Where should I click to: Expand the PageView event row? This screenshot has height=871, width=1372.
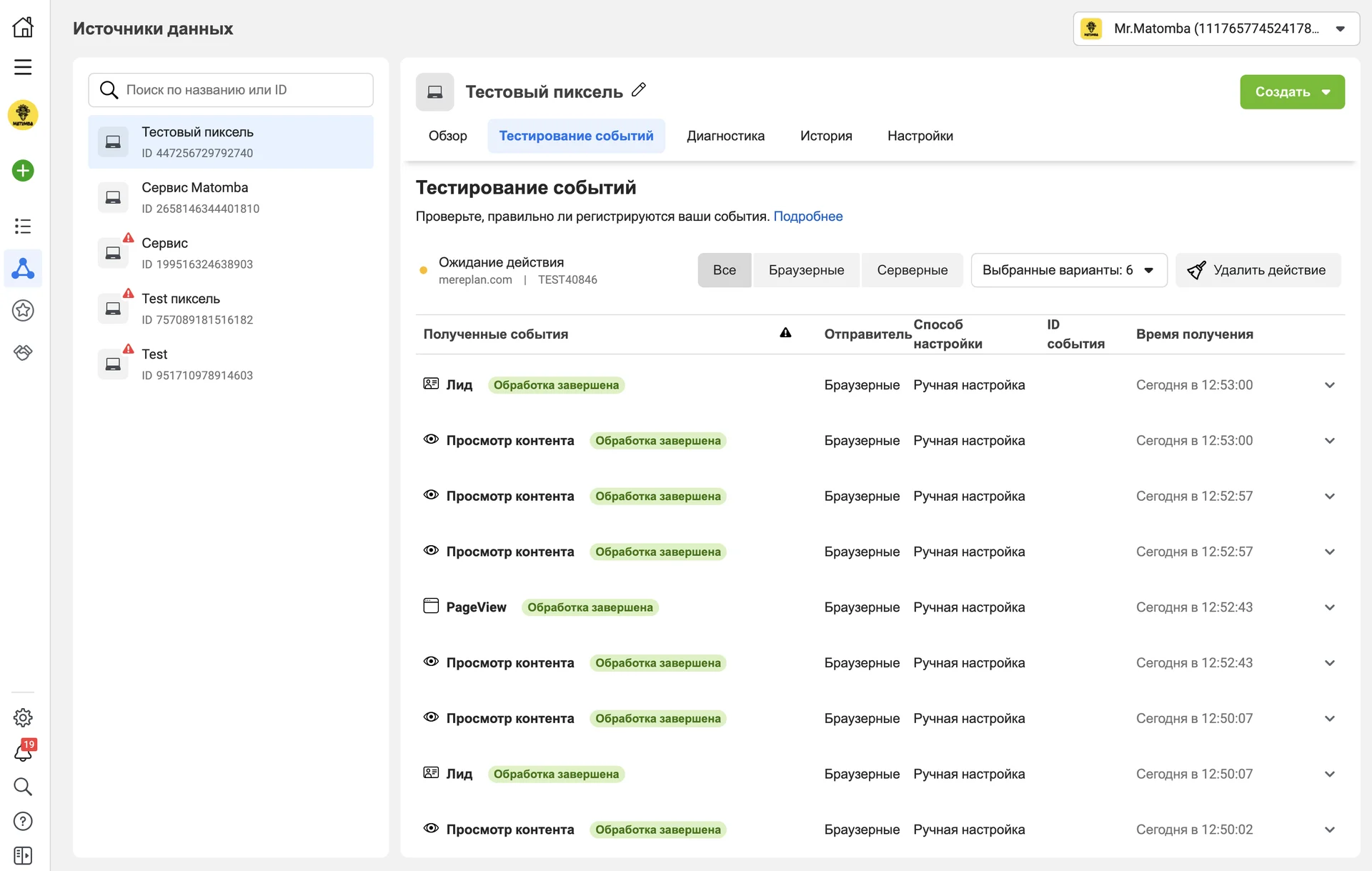(1330, 607)
